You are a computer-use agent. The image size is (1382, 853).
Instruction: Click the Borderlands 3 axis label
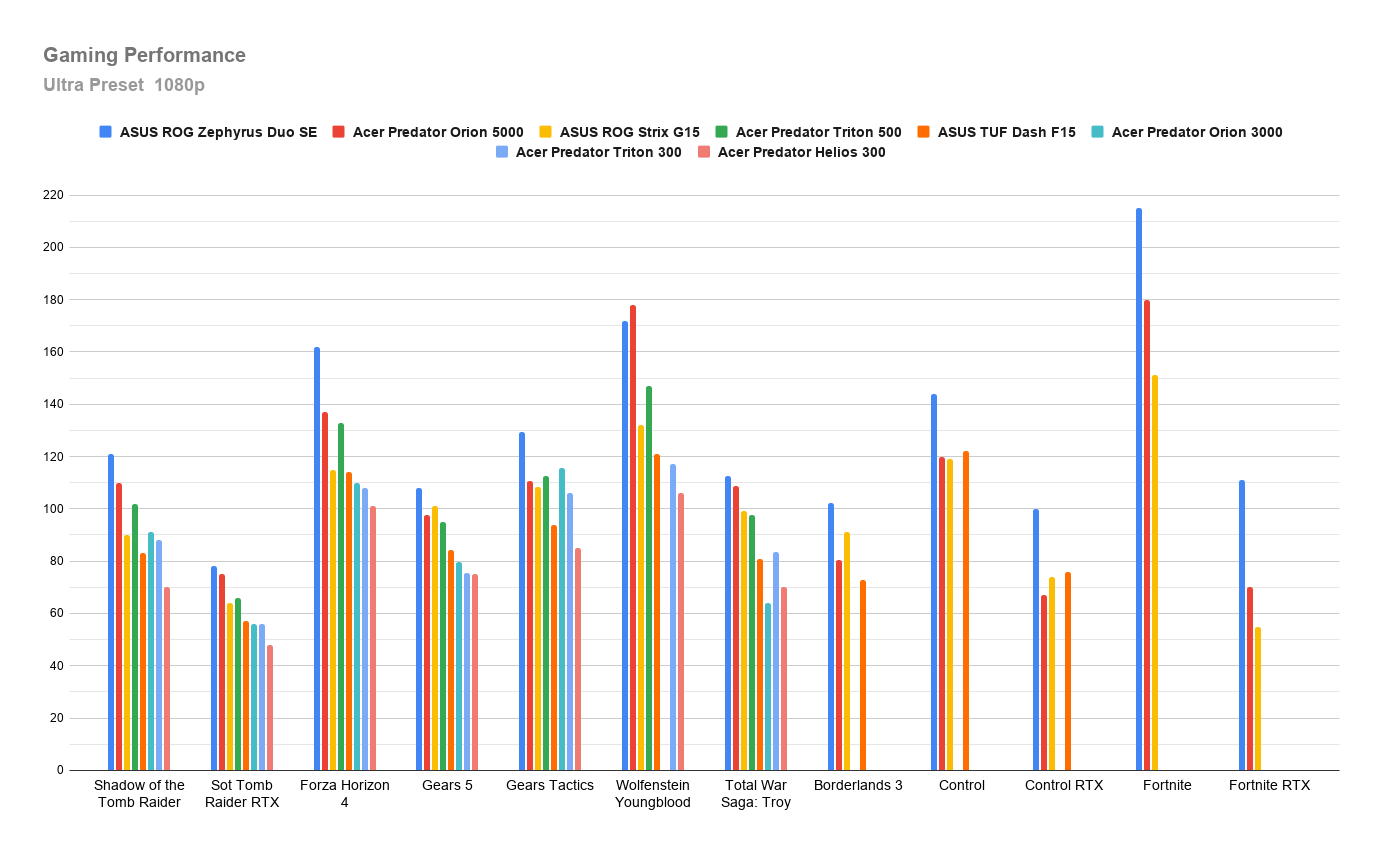point(858,786)
